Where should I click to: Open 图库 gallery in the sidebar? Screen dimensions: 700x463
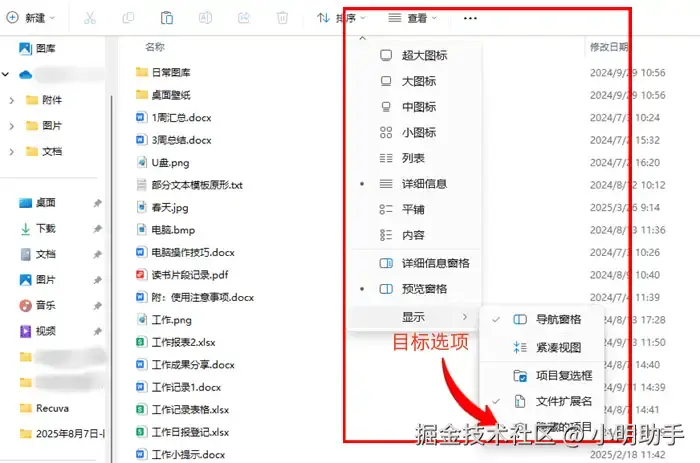tap(38, 48)
